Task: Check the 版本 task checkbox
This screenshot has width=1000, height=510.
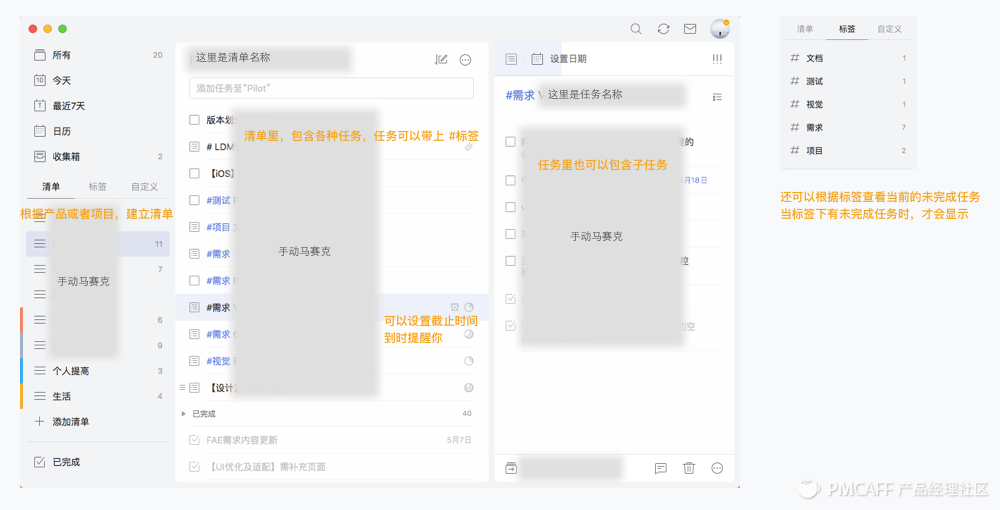Action: click(x=195, y=120)
